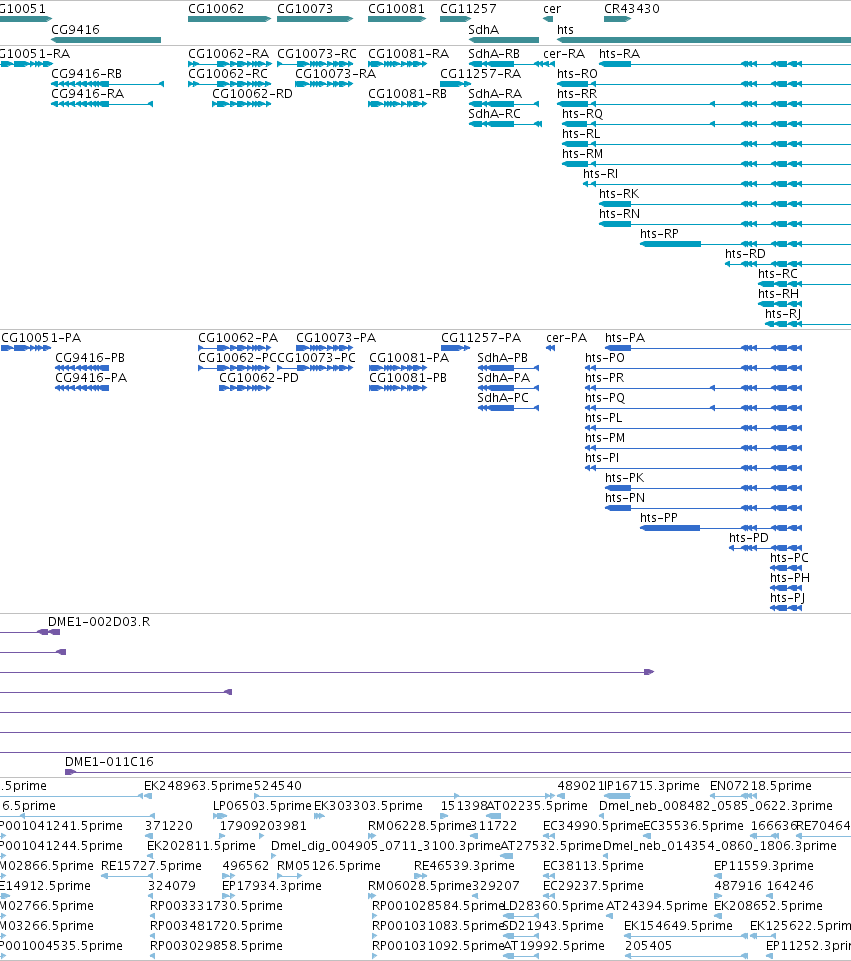Screen dimensions: 851x961
Task: Select cDNA RP003029858.5prime
Action: (216, 945)
